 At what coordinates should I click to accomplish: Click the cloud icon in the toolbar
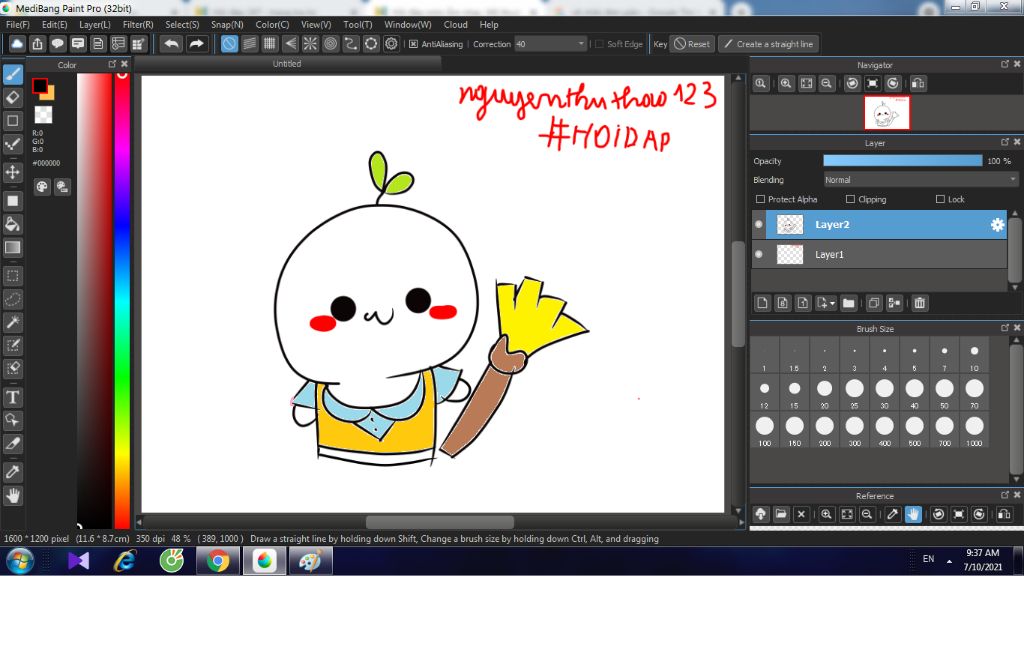[x=17, y=44]
